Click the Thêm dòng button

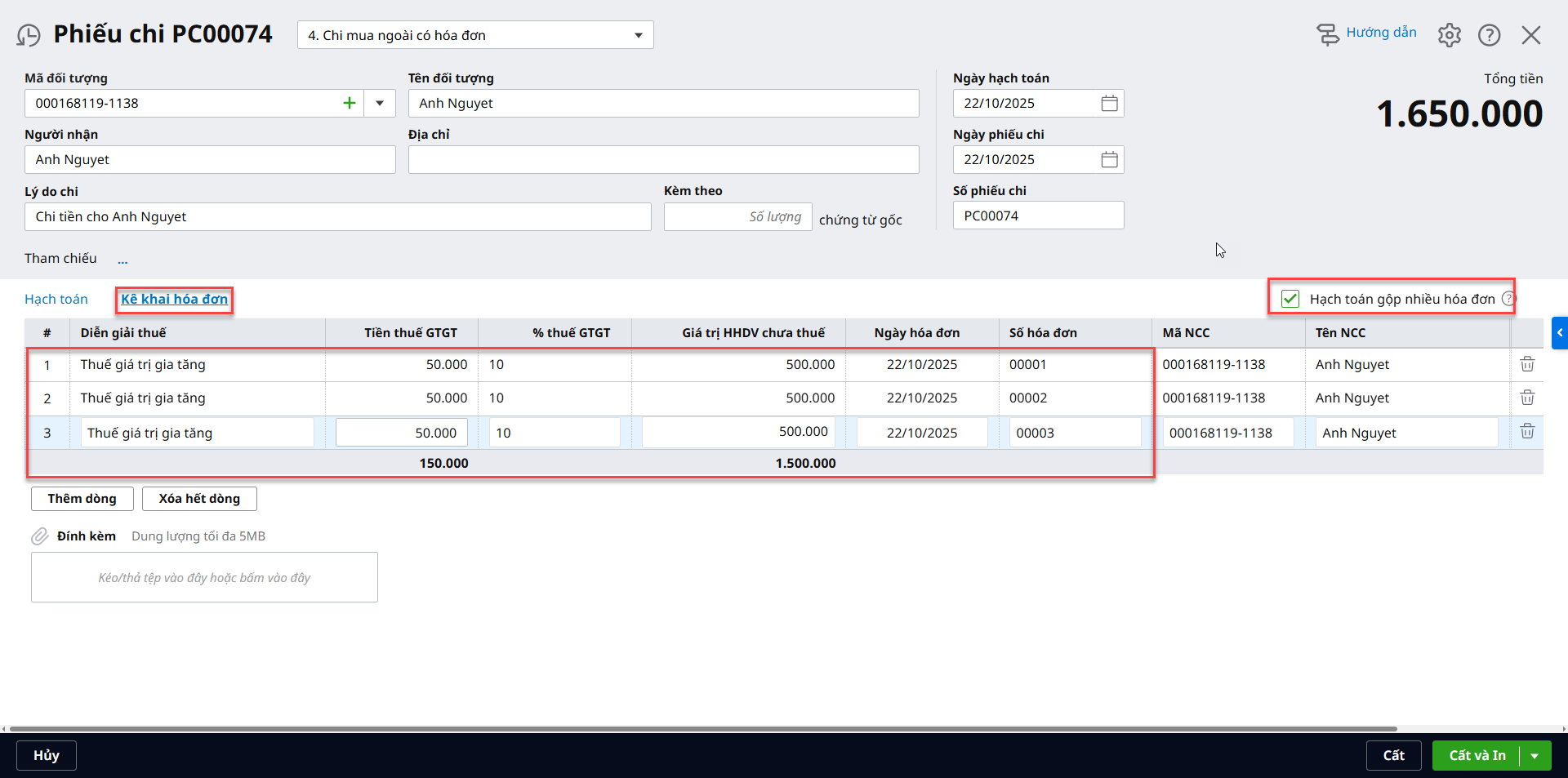(82, 499)
